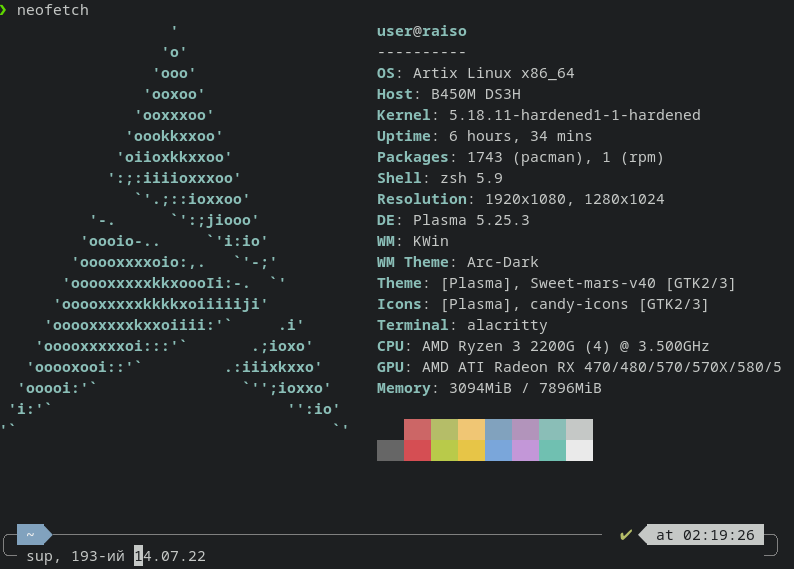This screenshot has width=794, height=569.
Task: Click the logo row 'ooxoo'
Action: pos(175,94)
